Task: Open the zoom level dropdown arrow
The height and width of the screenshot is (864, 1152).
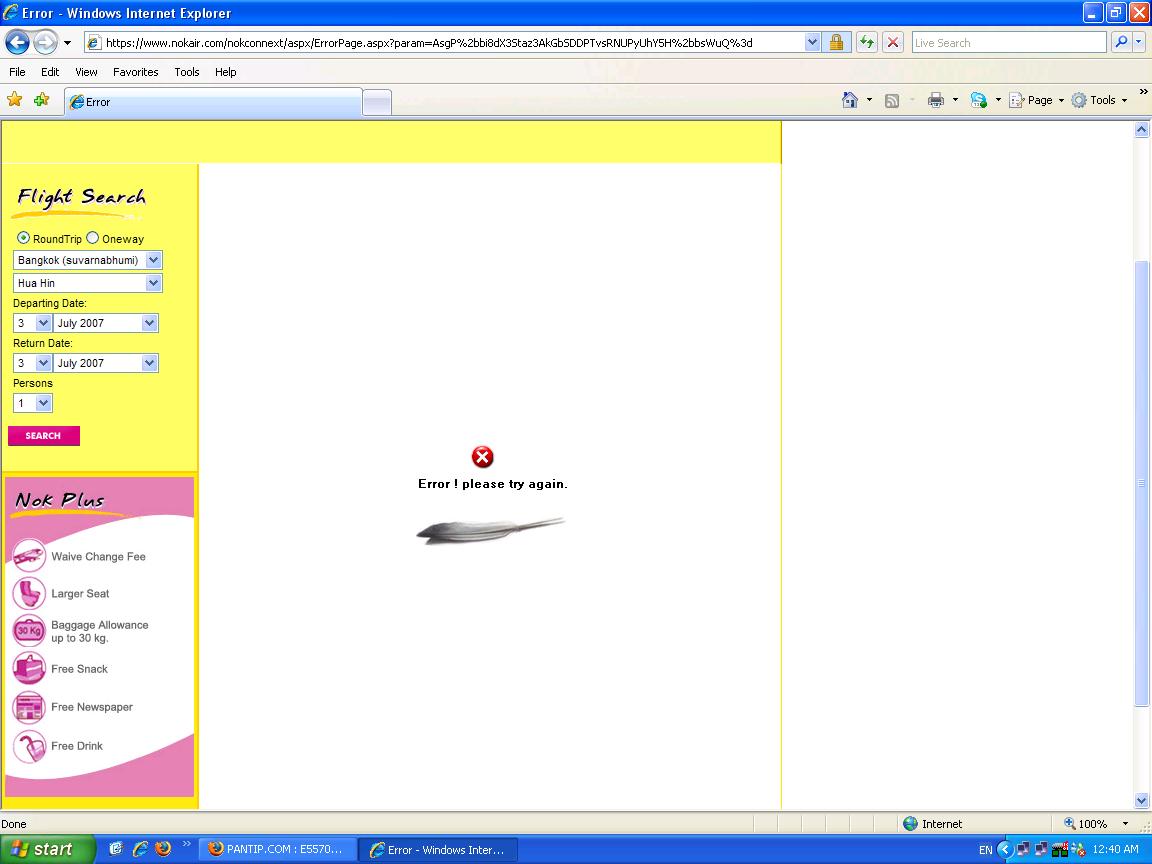Action: coord(1125,824)
